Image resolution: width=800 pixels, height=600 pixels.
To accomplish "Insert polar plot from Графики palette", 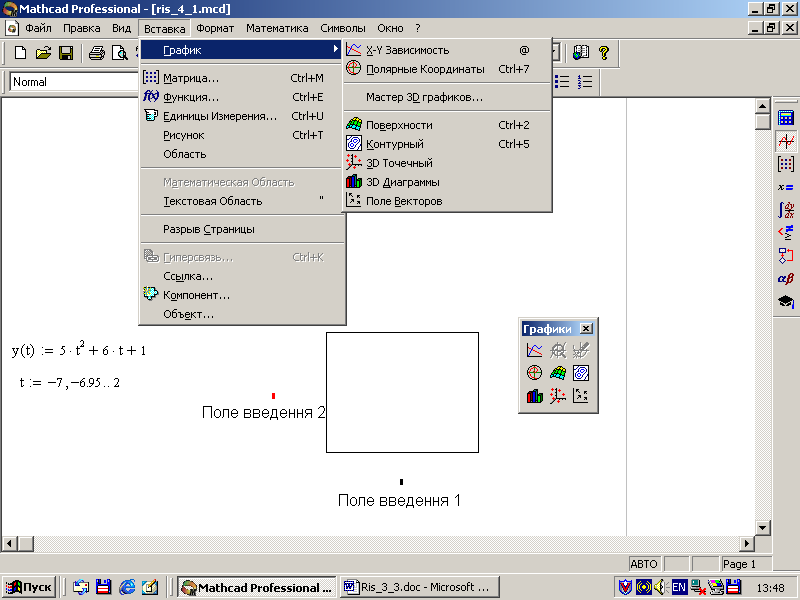I will [535, 372].
